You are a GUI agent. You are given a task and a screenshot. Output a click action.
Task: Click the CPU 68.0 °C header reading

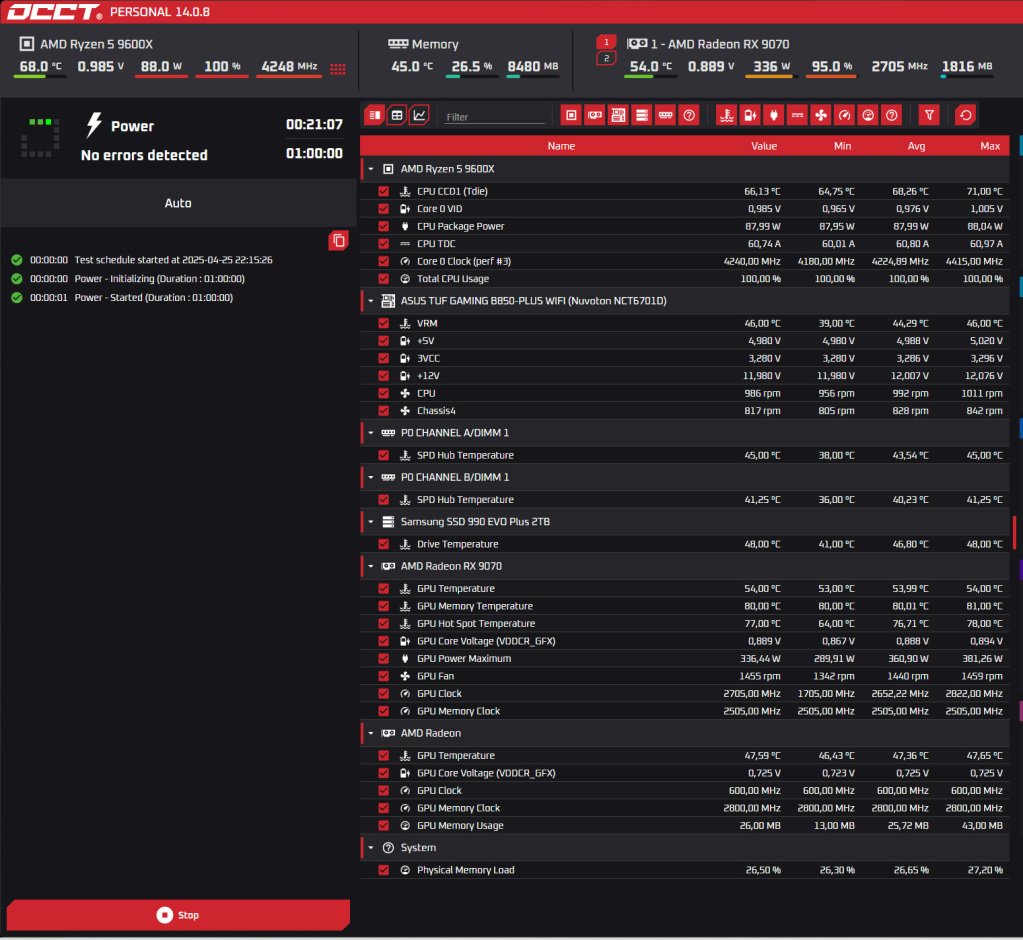pyautogui.click(x=40, y=67)
